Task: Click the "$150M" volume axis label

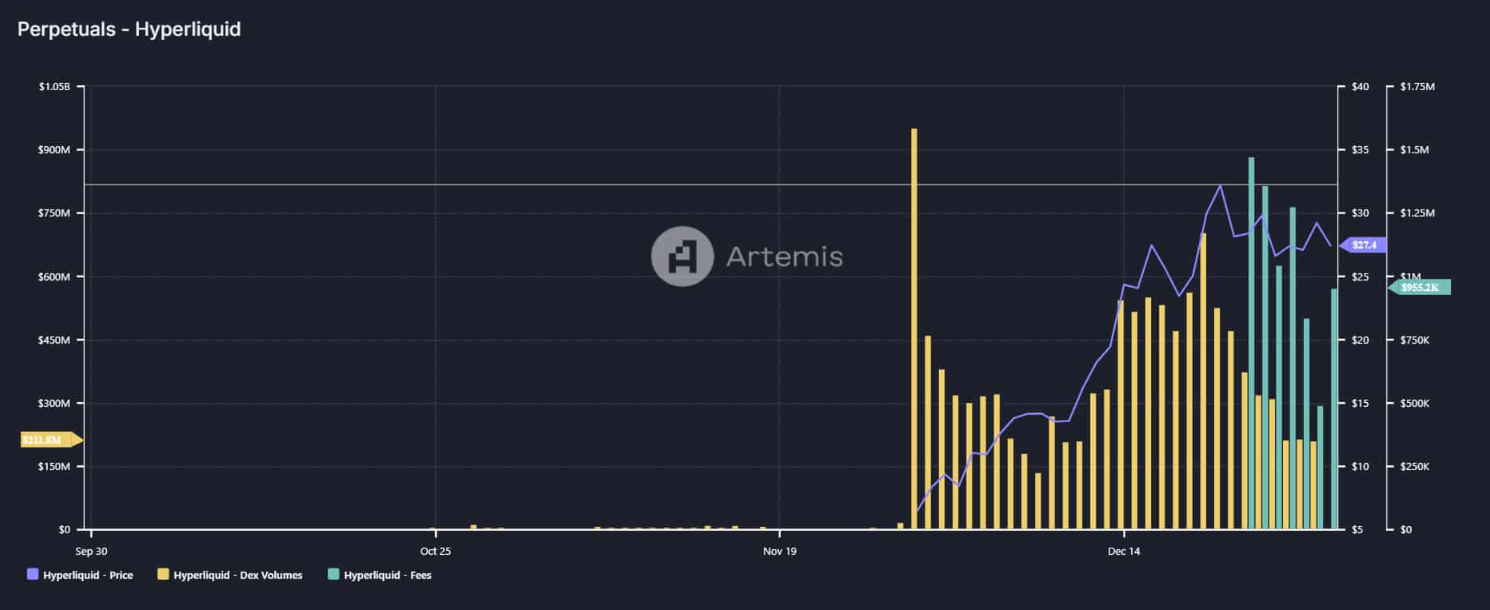Action: 55,467
